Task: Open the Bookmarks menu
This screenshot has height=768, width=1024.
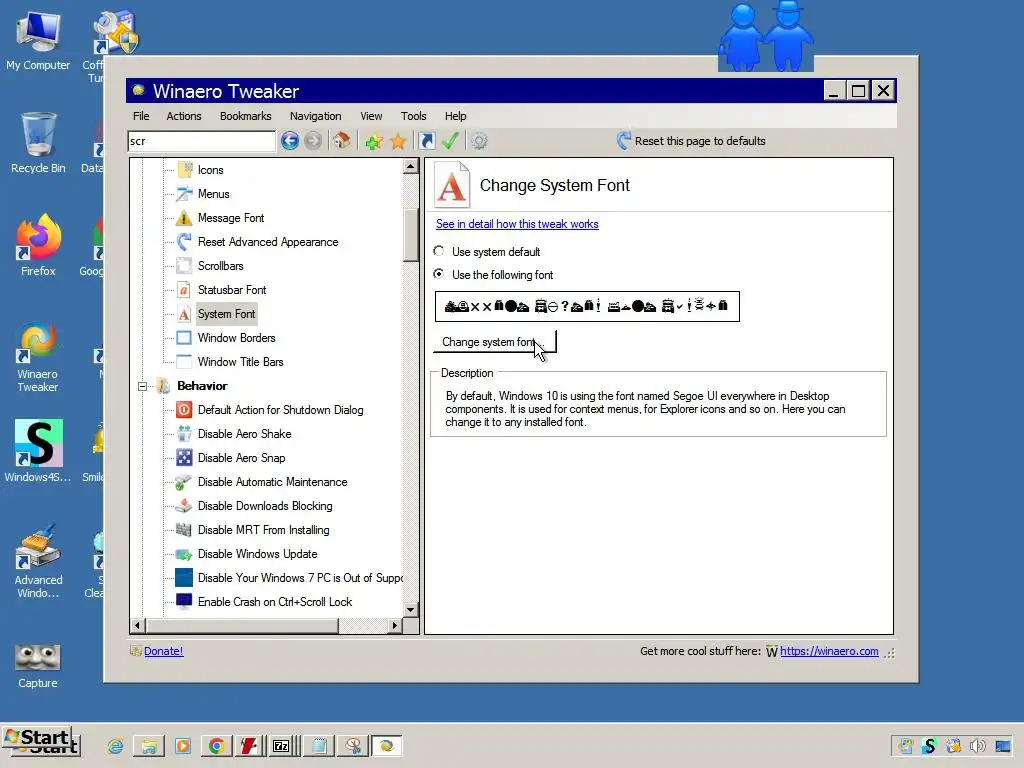Action: [x=246, y=116]
